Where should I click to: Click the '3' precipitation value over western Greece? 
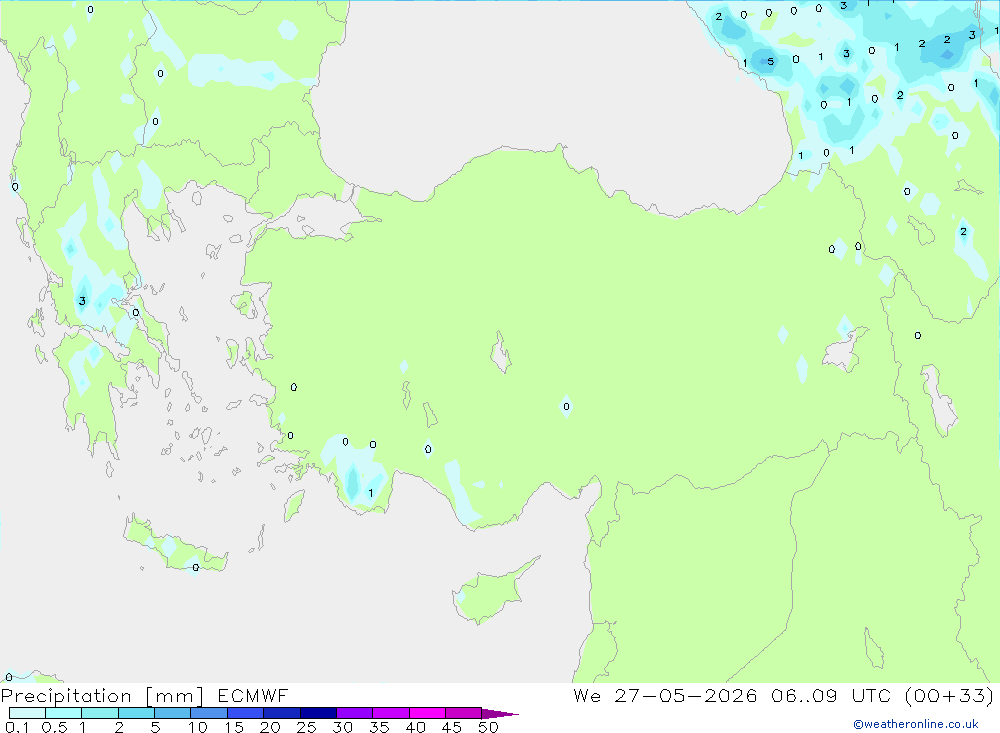pos(82,301)
